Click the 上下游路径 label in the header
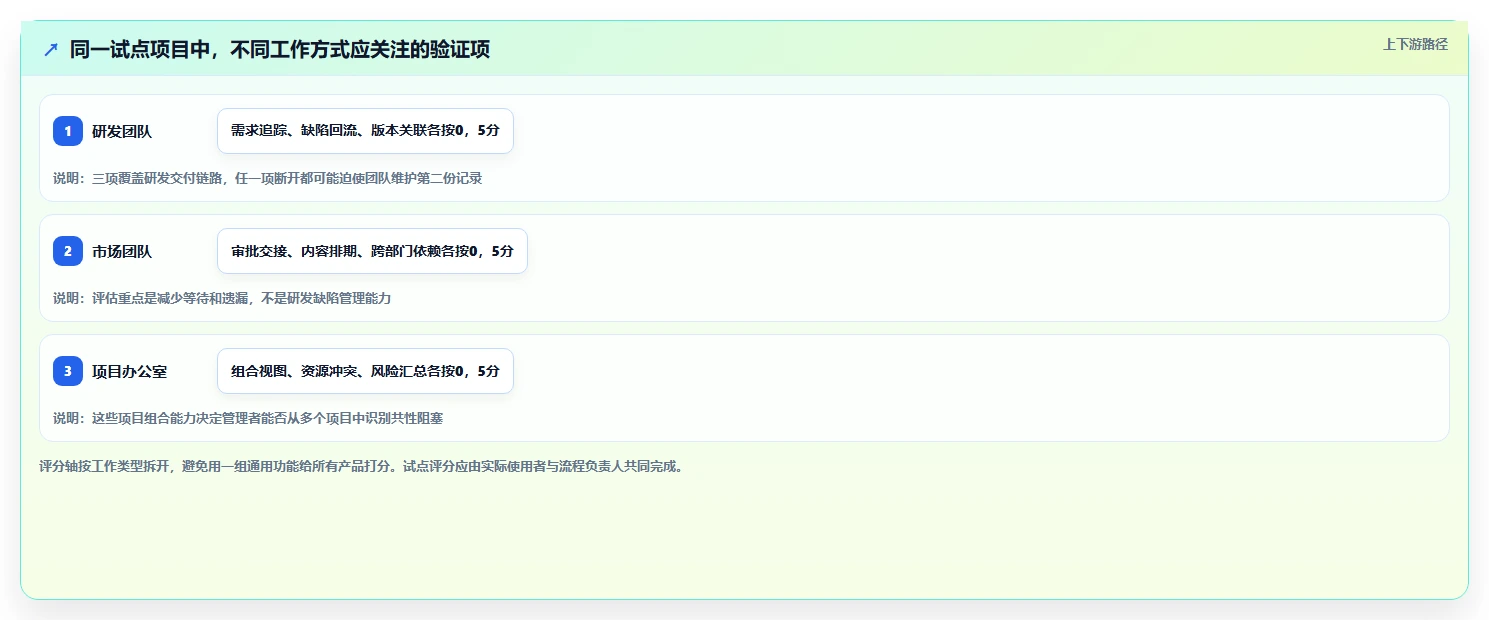This screenshot has width=1489, height=620. [1415, 44]
